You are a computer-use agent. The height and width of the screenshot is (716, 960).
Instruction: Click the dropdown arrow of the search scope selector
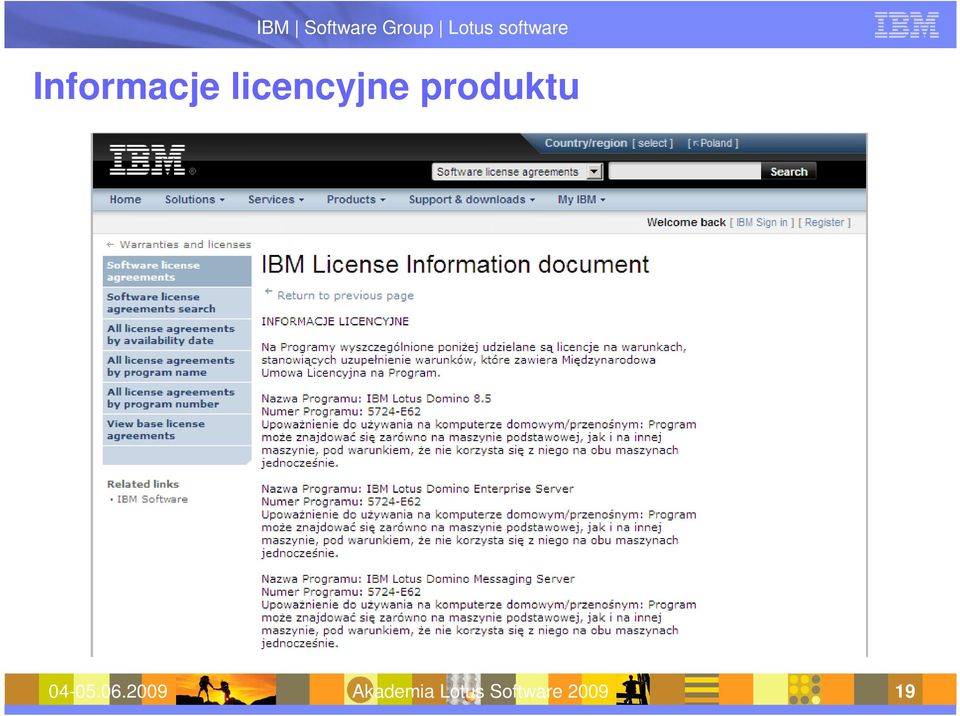594,171
